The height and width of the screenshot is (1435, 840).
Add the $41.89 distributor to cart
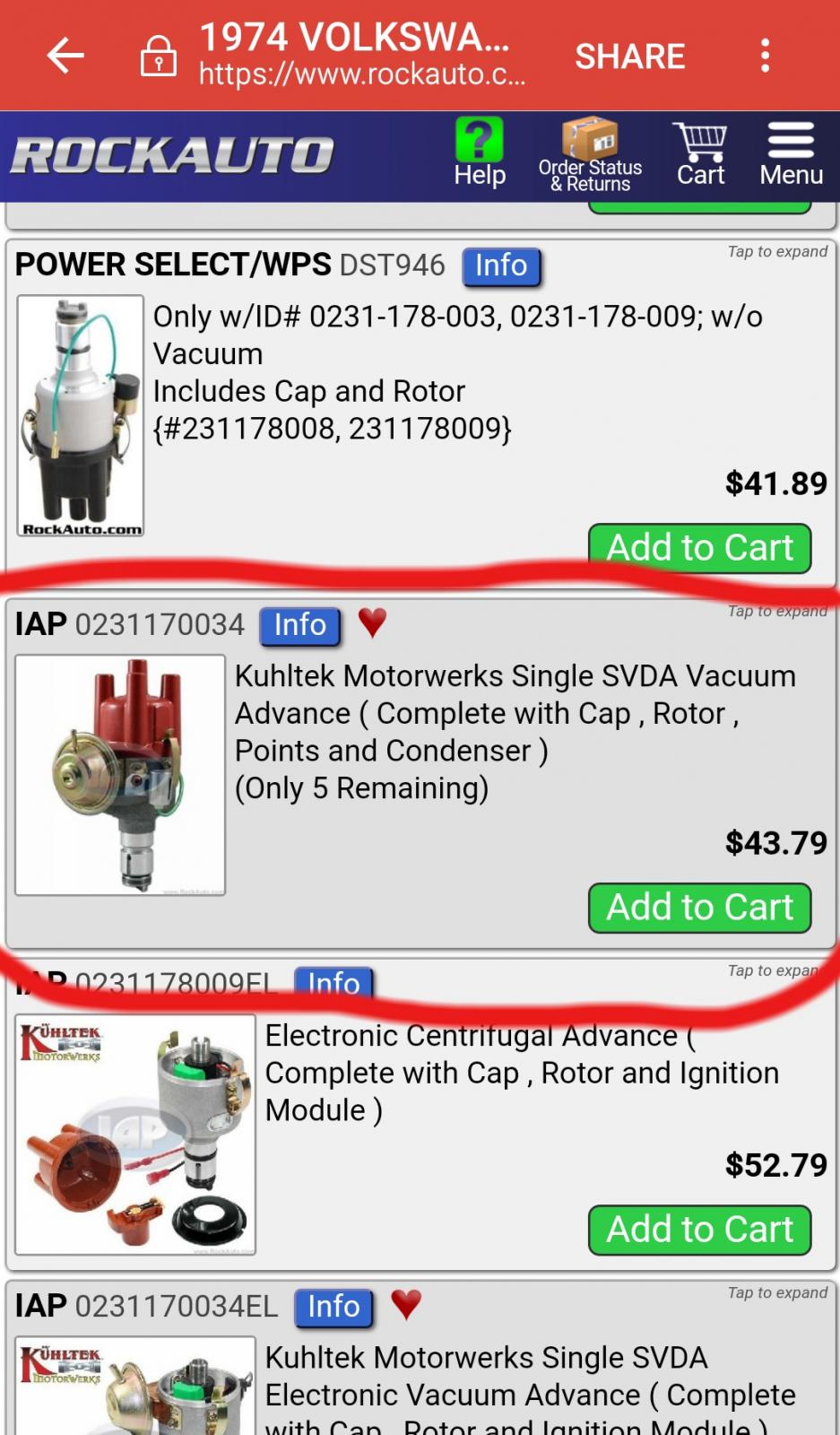(699, 548)
